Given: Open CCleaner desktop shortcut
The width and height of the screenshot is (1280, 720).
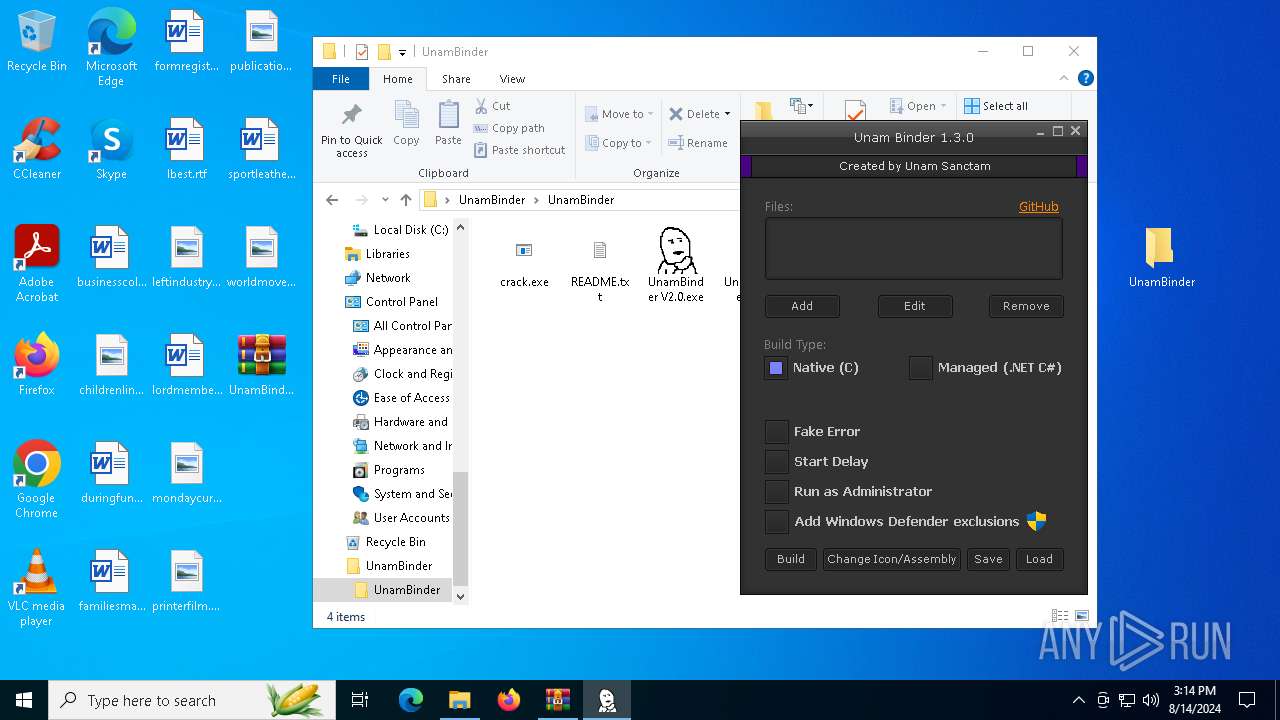Looking at the screenshot, I should click(x=37, y=150).
